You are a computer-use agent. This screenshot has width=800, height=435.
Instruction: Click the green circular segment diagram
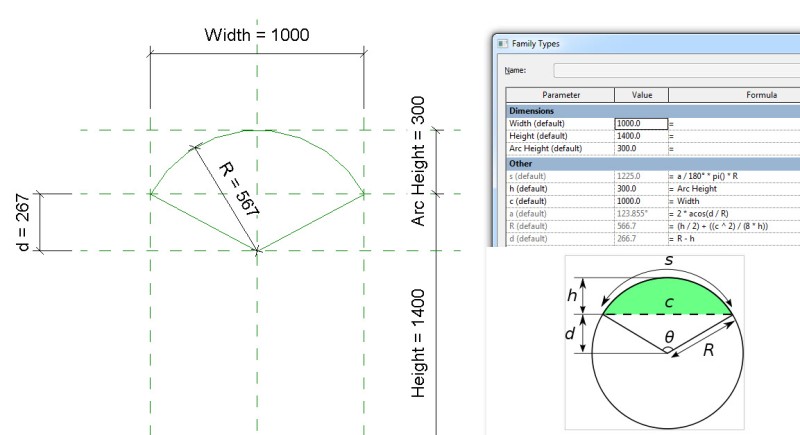click(x=668, y=297)
